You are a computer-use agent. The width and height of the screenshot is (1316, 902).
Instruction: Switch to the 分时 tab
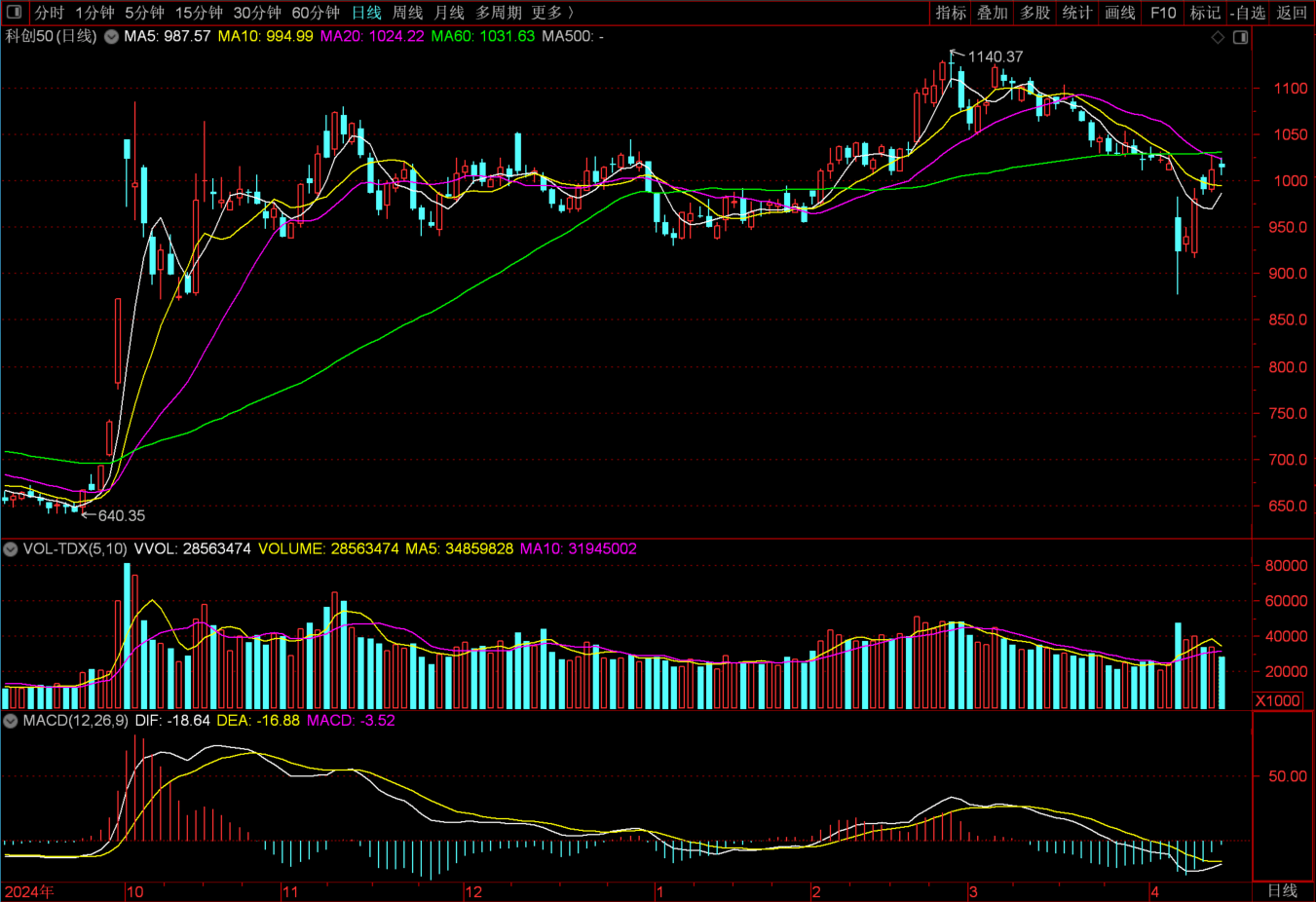[x=50, y=13]
